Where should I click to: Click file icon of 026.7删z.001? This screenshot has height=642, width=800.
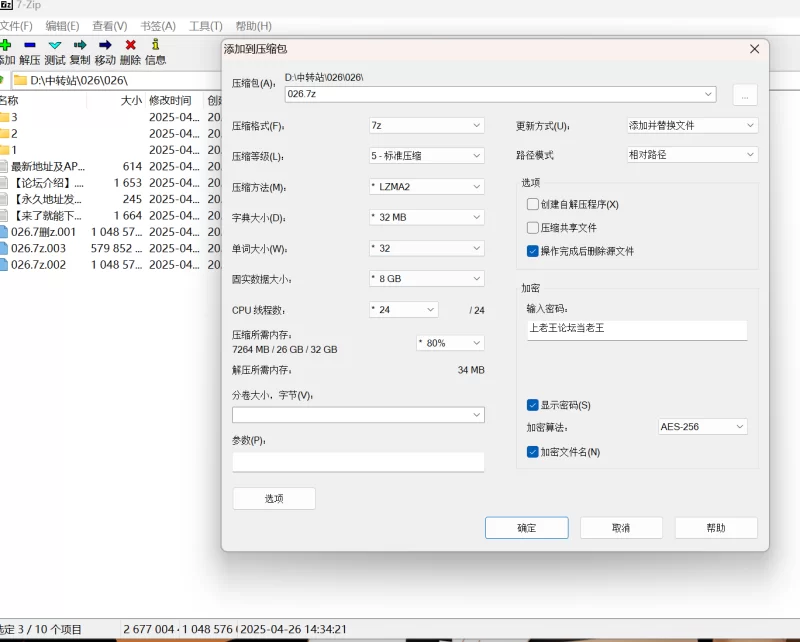[4, 232]
